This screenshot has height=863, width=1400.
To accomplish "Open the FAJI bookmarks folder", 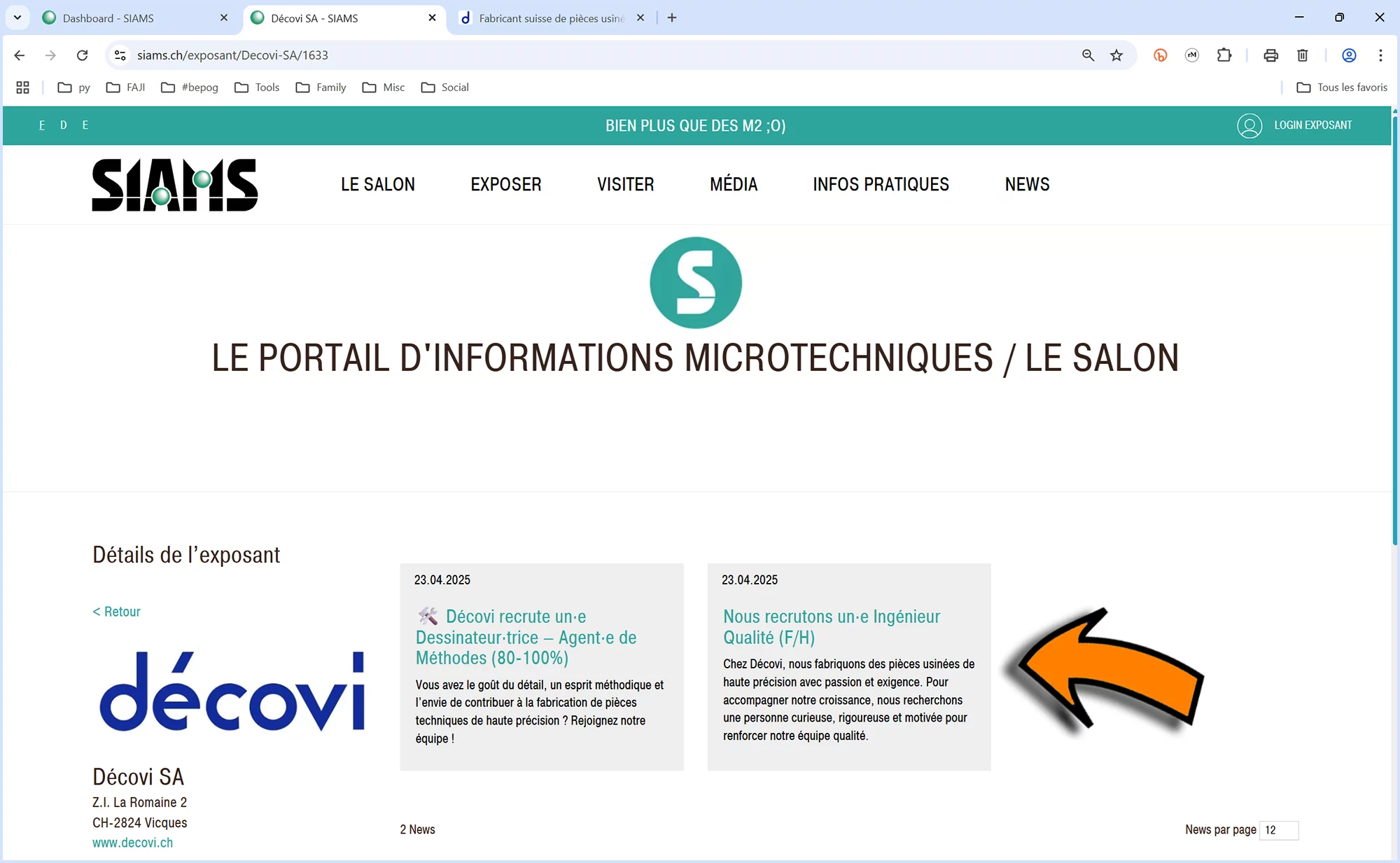I will (x=126, y=87).
